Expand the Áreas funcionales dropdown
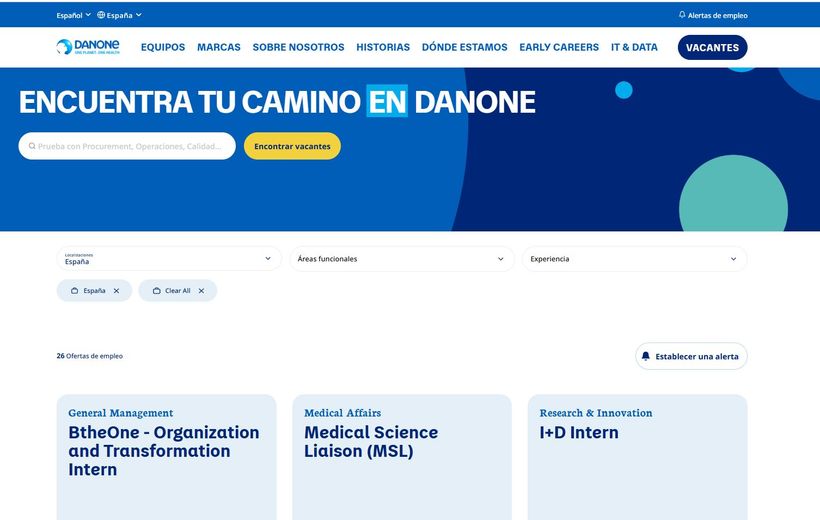The height and width of the screenshot is (520, 820). [x=402, y=258]
